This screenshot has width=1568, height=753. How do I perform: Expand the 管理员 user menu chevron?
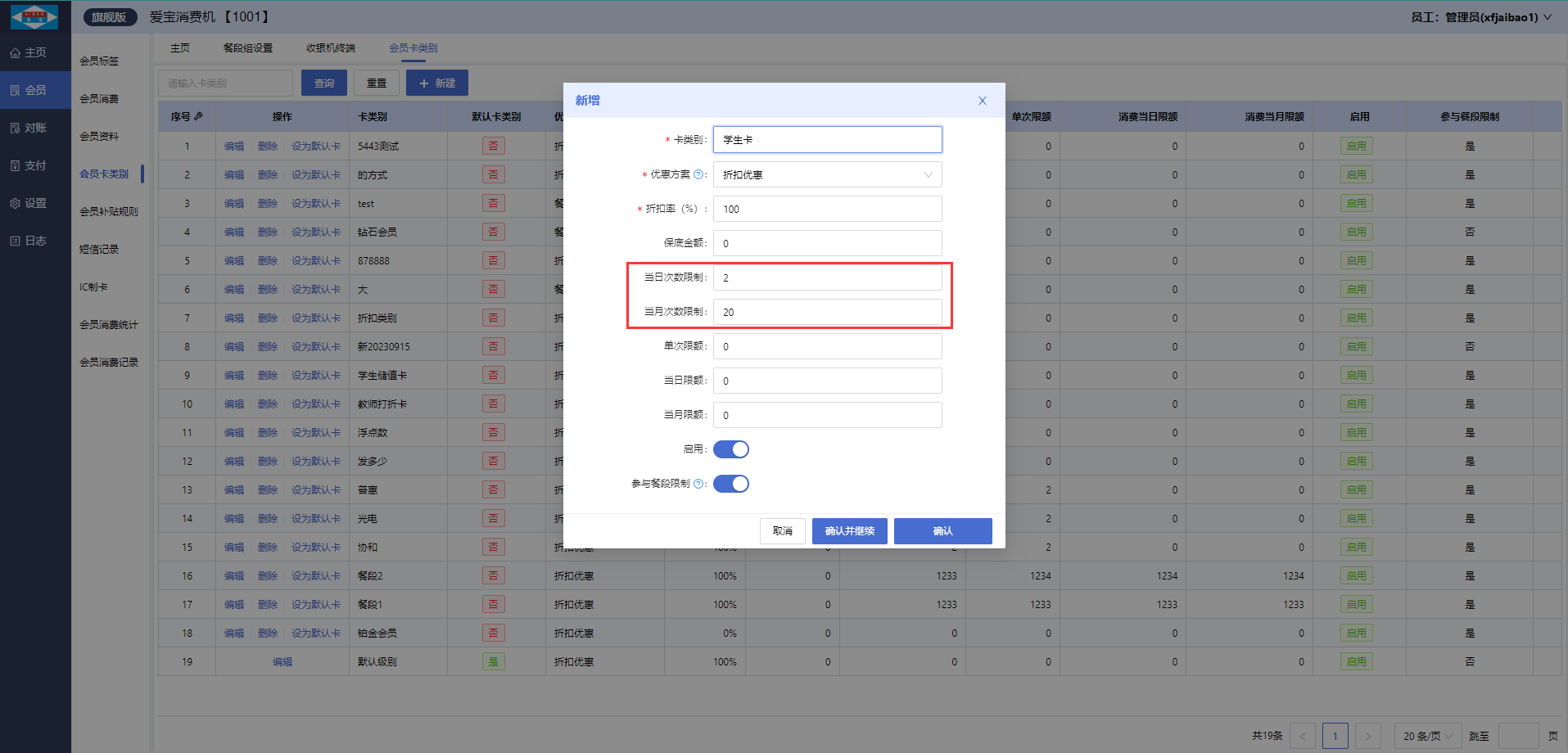pos(1548,17)
